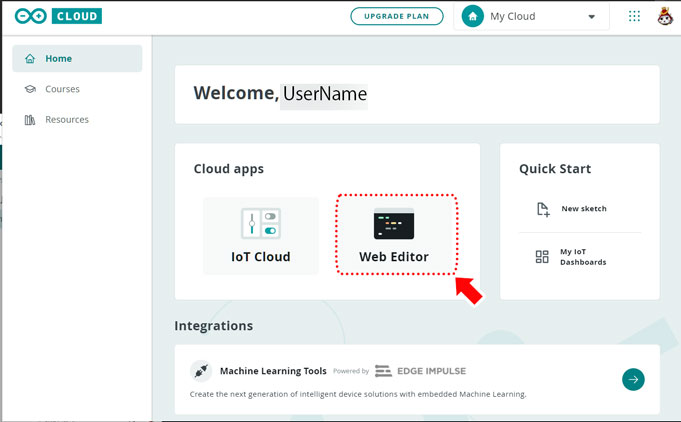Open the user profile avatar
This screenshot has width=681, height=422.
(x=665, y=16)
